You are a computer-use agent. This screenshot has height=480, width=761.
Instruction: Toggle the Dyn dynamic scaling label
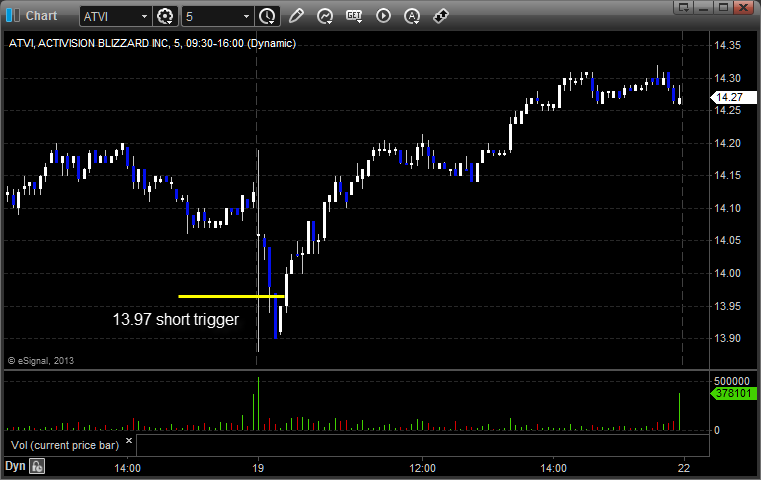click(15, 466)
